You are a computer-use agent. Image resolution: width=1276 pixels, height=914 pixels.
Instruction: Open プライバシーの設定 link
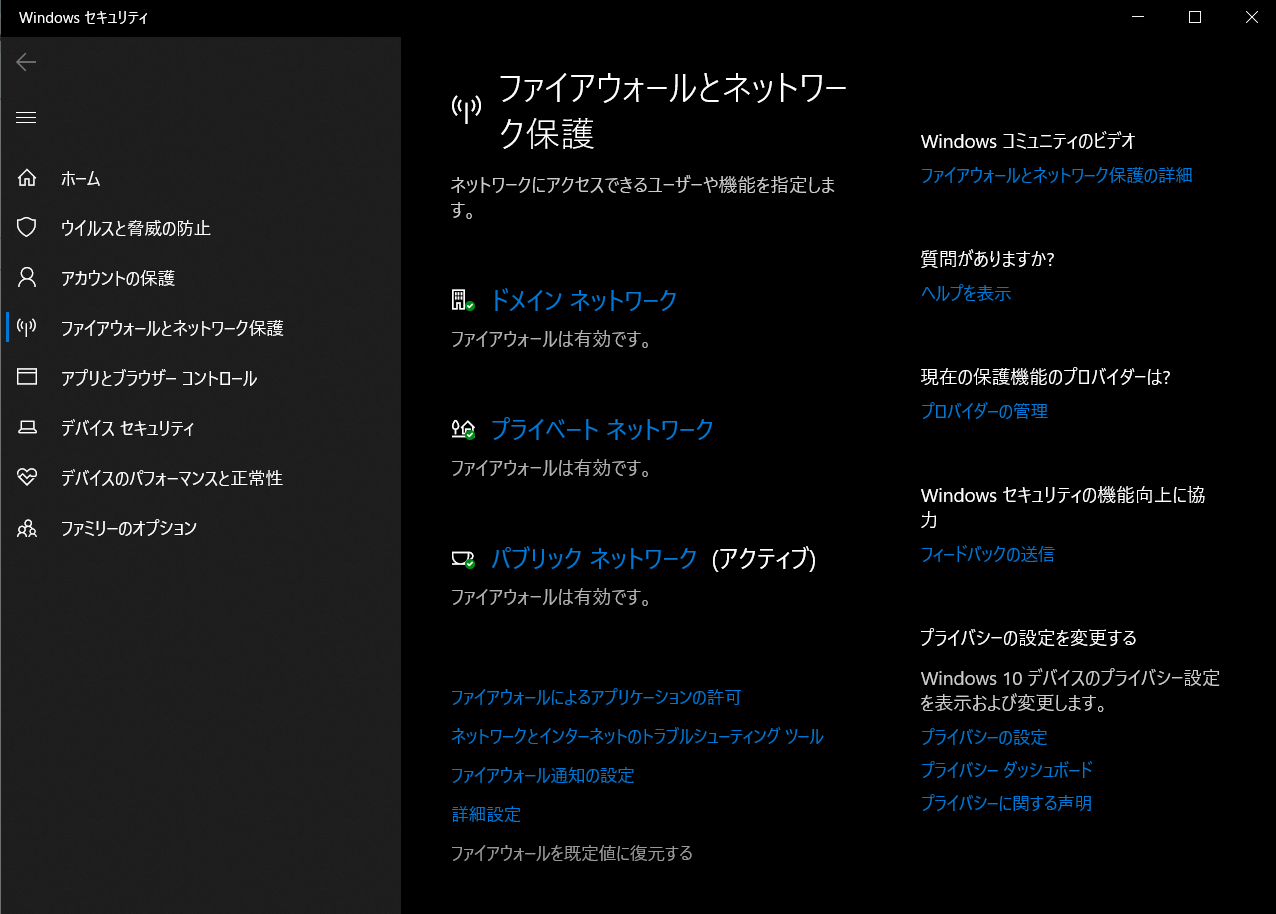984,737
